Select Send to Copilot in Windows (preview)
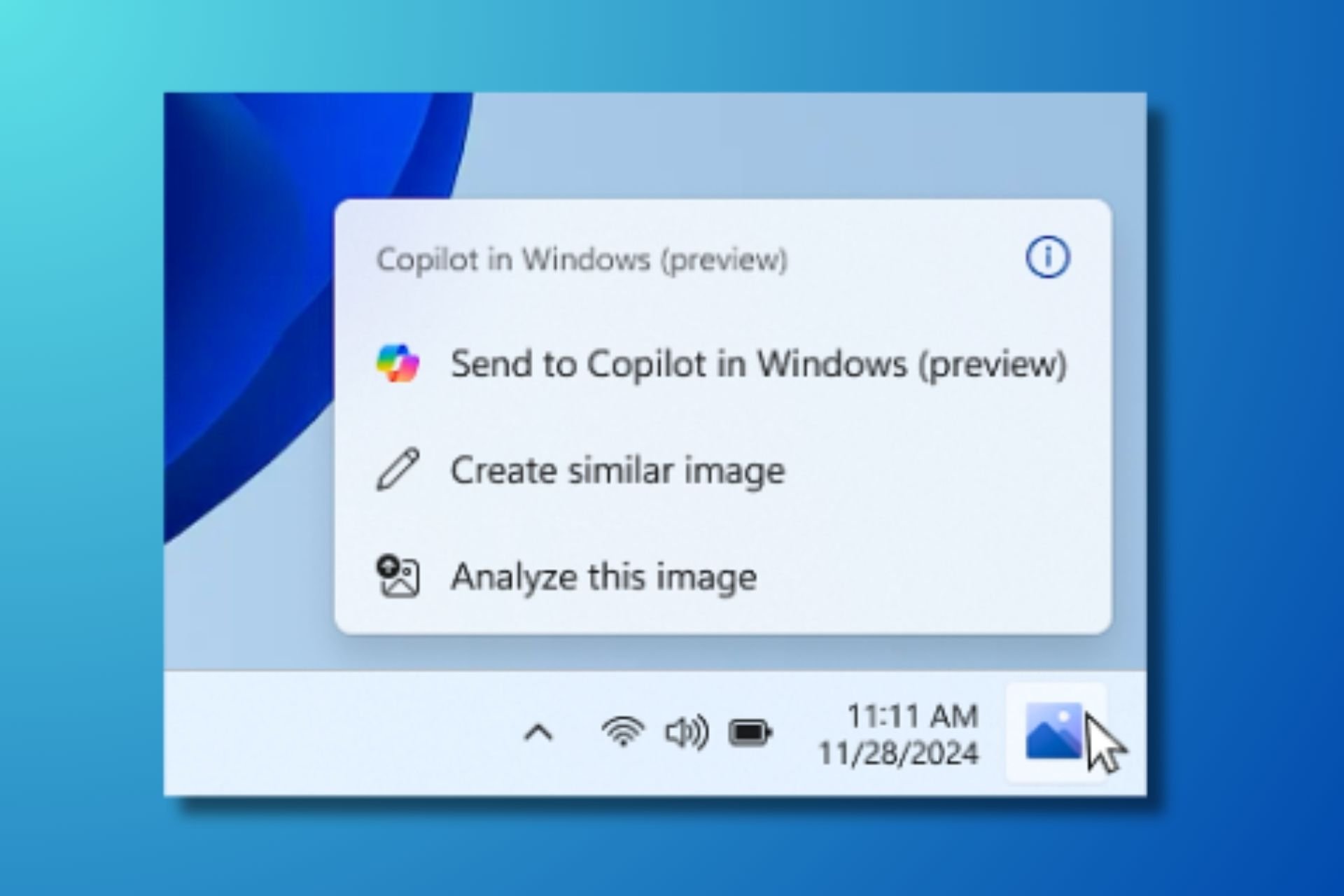1344x896 pixels. tap(722, 364)
